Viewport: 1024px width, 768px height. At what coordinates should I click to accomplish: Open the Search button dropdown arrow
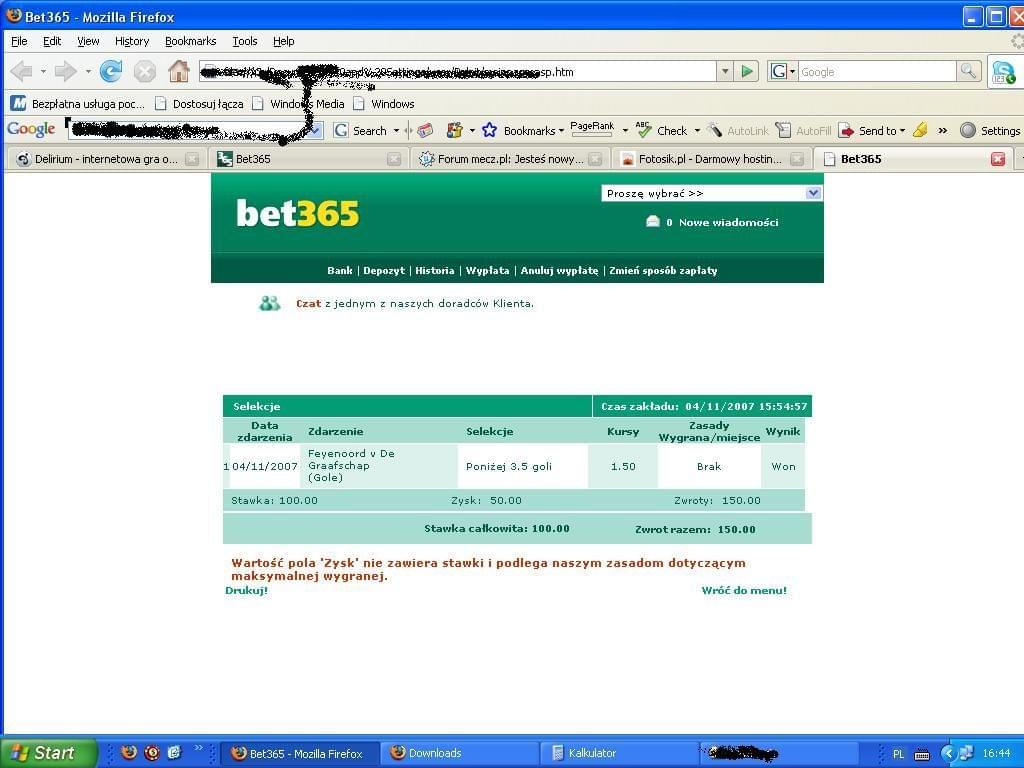[x=396, y=131]
